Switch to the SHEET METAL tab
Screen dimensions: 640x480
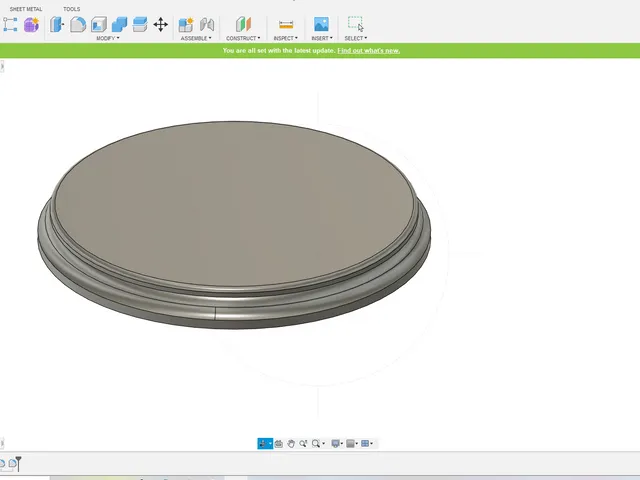click(26, 9)
